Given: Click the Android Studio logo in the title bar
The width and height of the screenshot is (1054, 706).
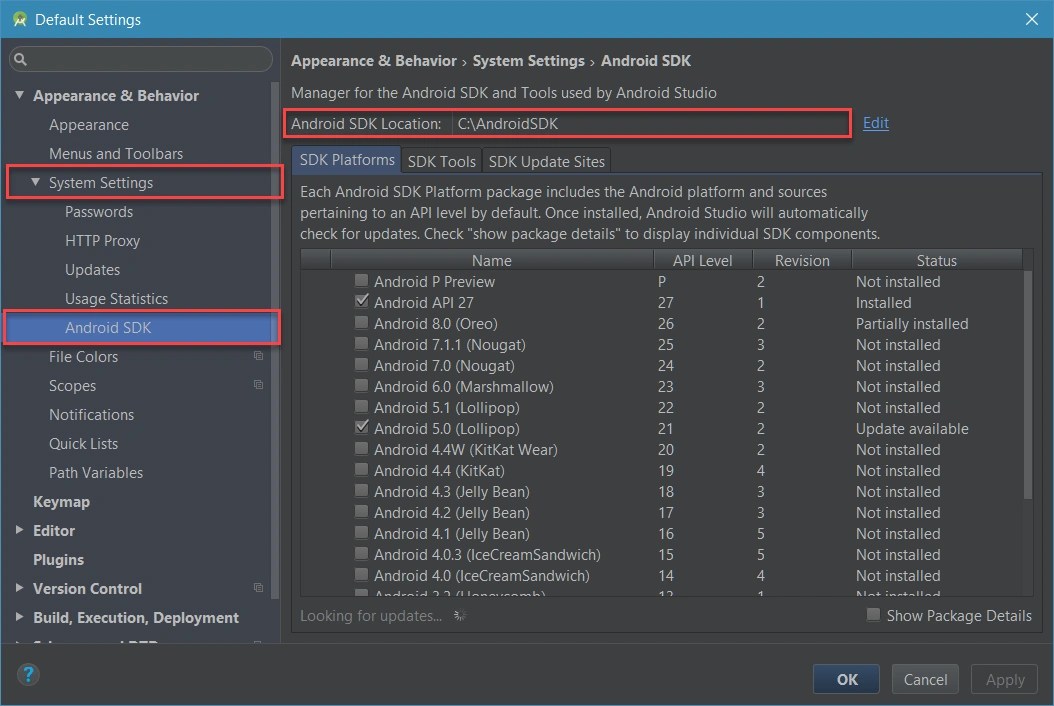Looking at the screenshot, I should pyautogui.click(x=21, y=19).
